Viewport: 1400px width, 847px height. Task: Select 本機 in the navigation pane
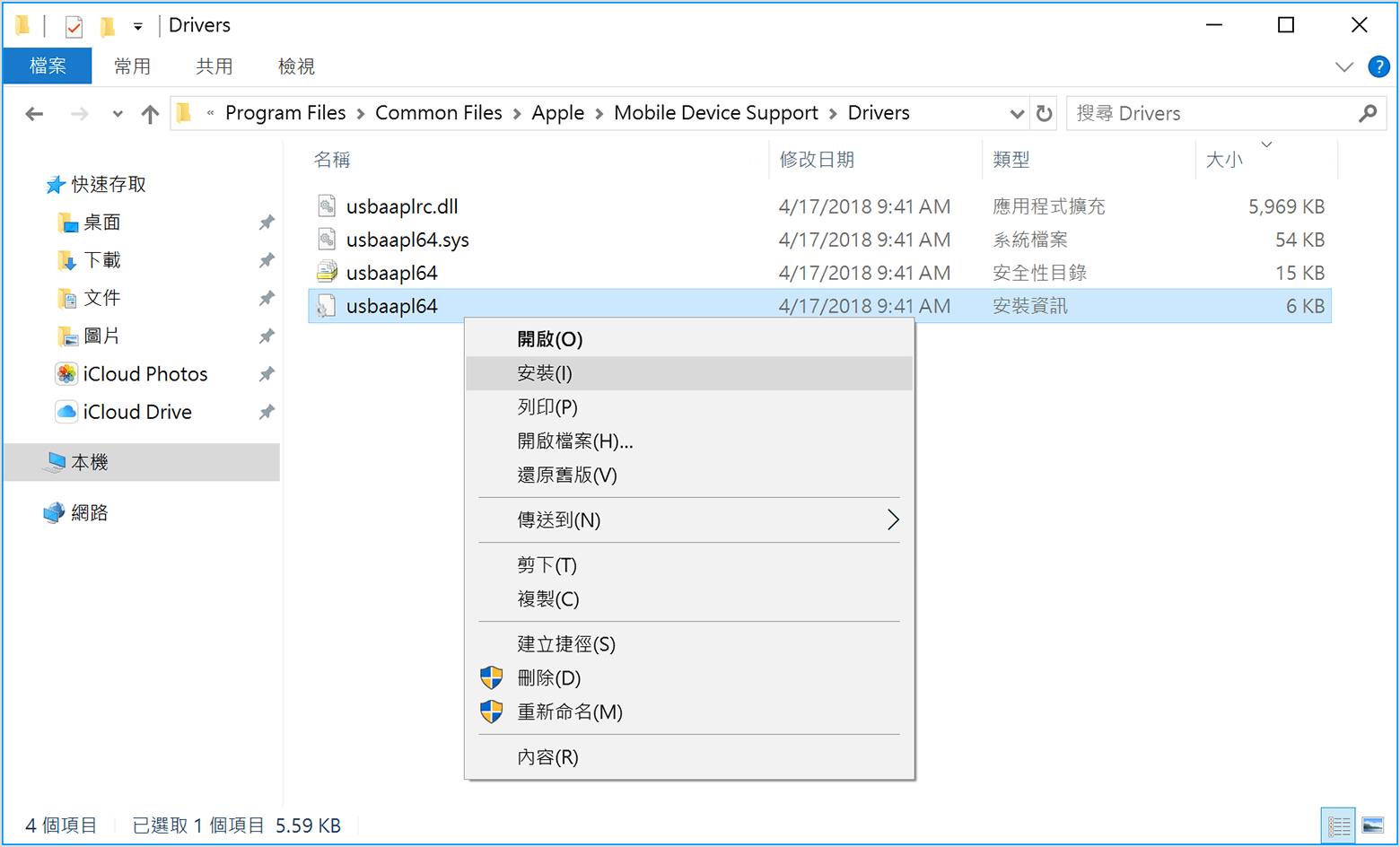click(x=144, y=462)
